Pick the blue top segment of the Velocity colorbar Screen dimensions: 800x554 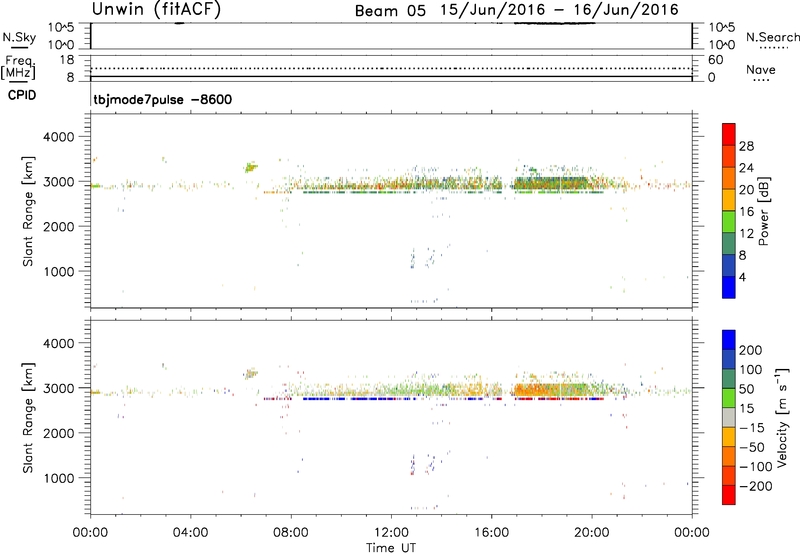point(729,340)
